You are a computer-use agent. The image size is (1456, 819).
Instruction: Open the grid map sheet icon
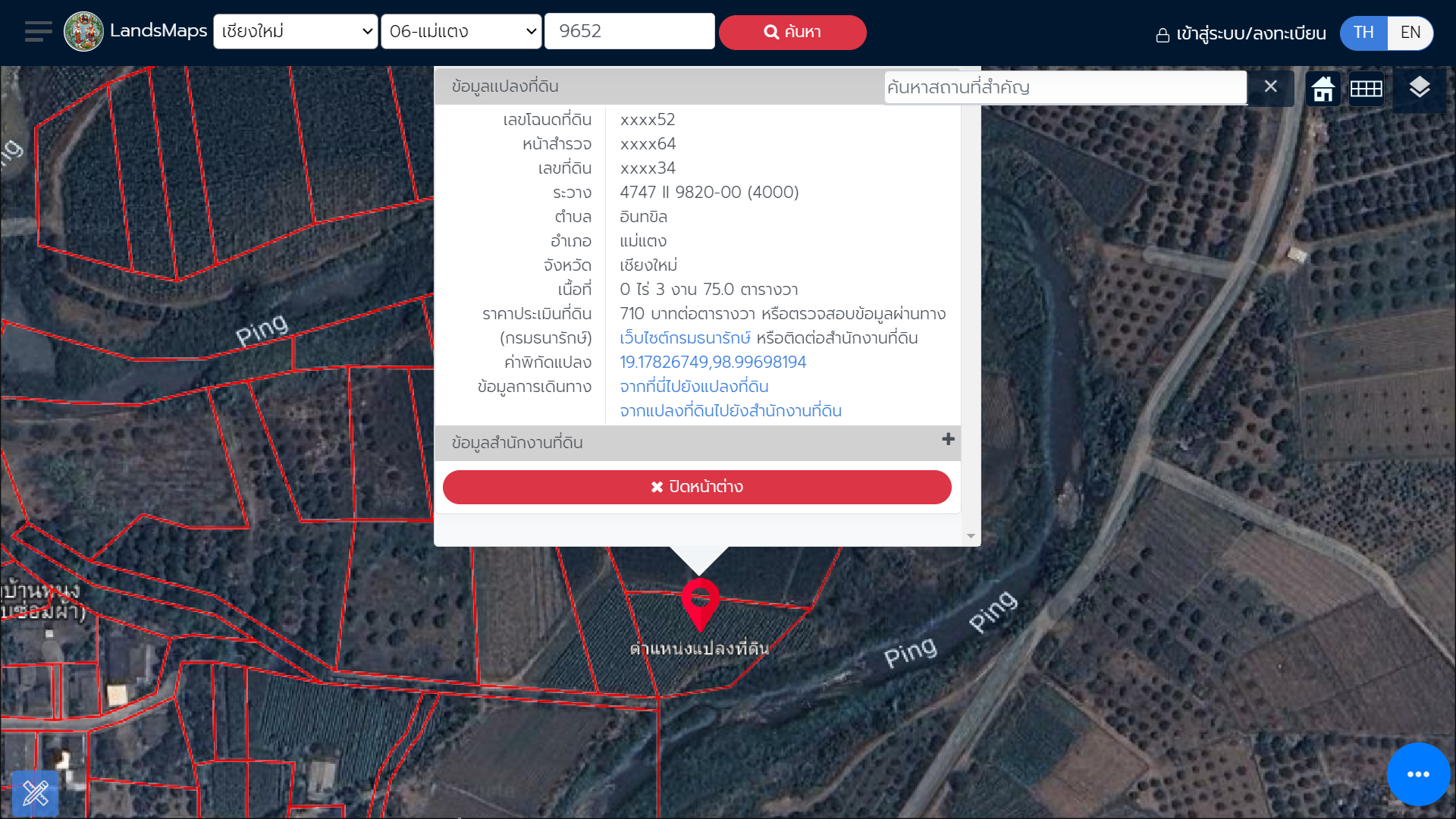(x=1366, y=89)
